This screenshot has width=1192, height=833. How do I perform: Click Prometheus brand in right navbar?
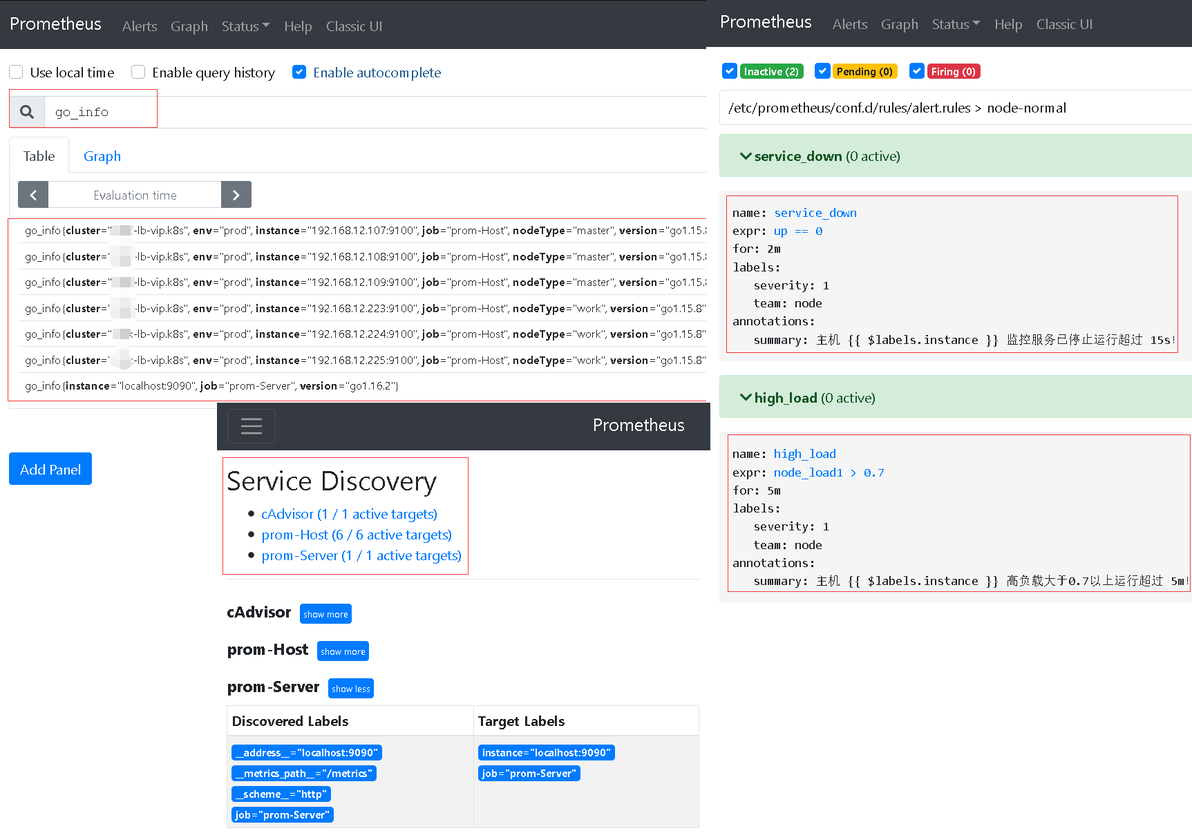(766, 22)
